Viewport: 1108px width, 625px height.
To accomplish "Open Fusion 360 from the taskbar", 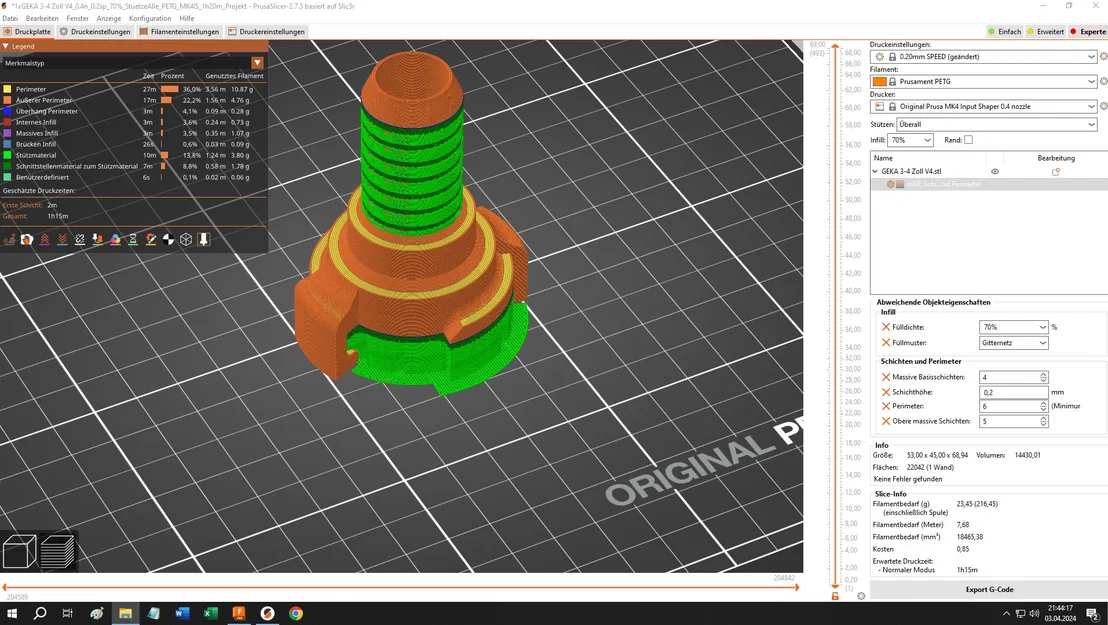I will coord(239,613).
